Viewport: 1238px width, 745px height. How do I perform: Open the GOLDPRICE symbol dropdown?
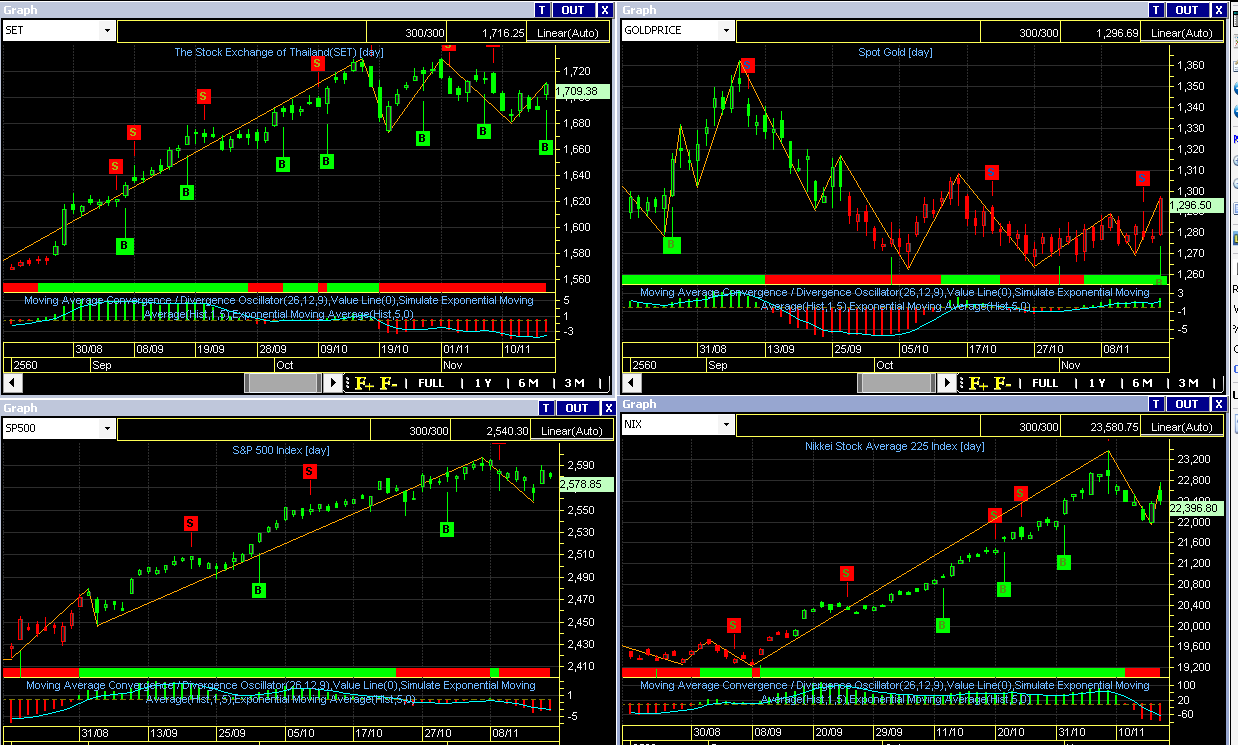[726, 31]
